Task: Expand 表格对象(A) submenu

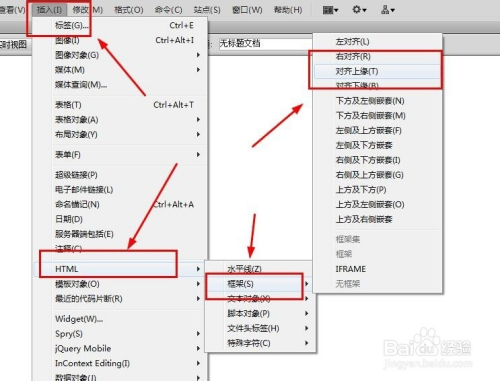Action: pyautogui.click(x=120, y=120)
